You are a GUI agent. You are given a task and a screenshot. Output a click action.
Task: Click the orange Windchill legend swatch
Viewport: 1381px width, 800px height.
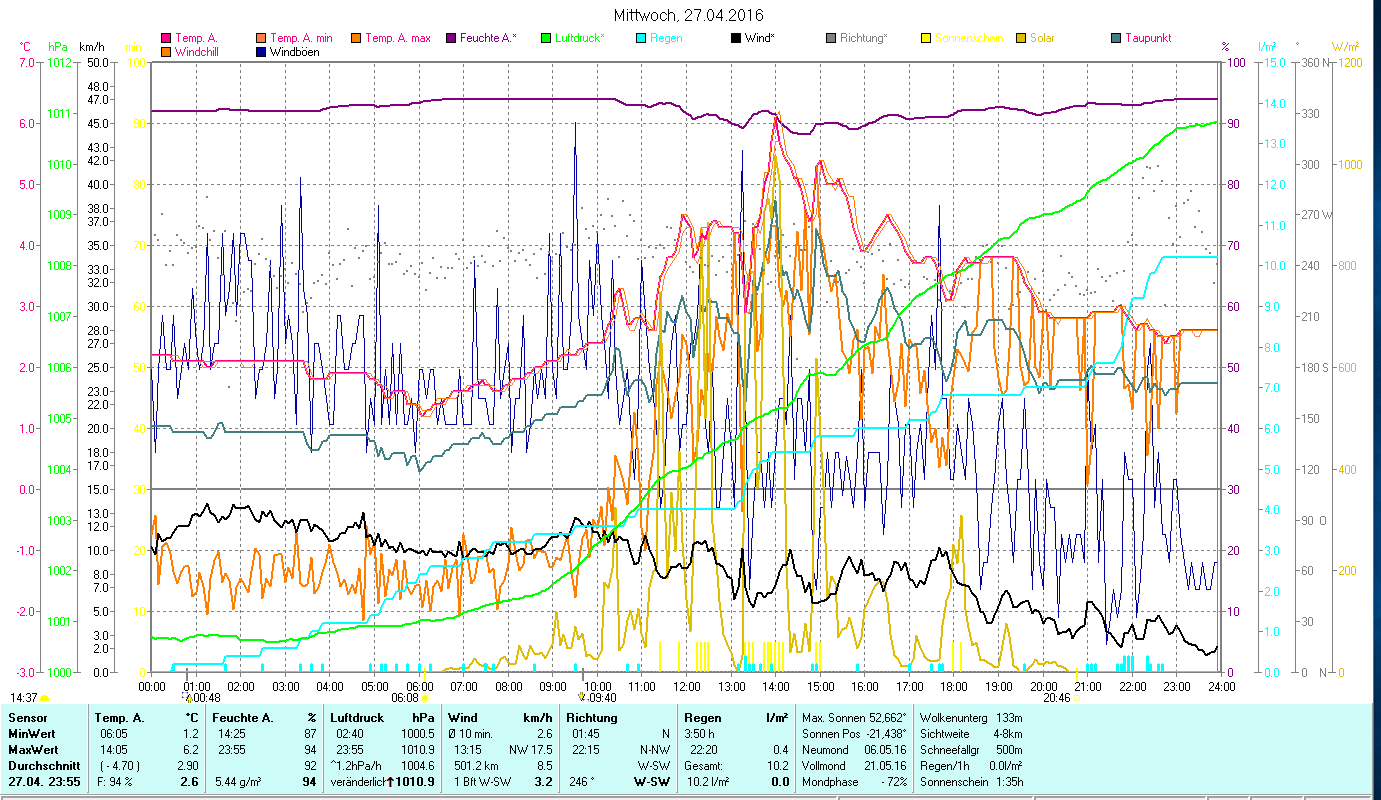point(166,51)
